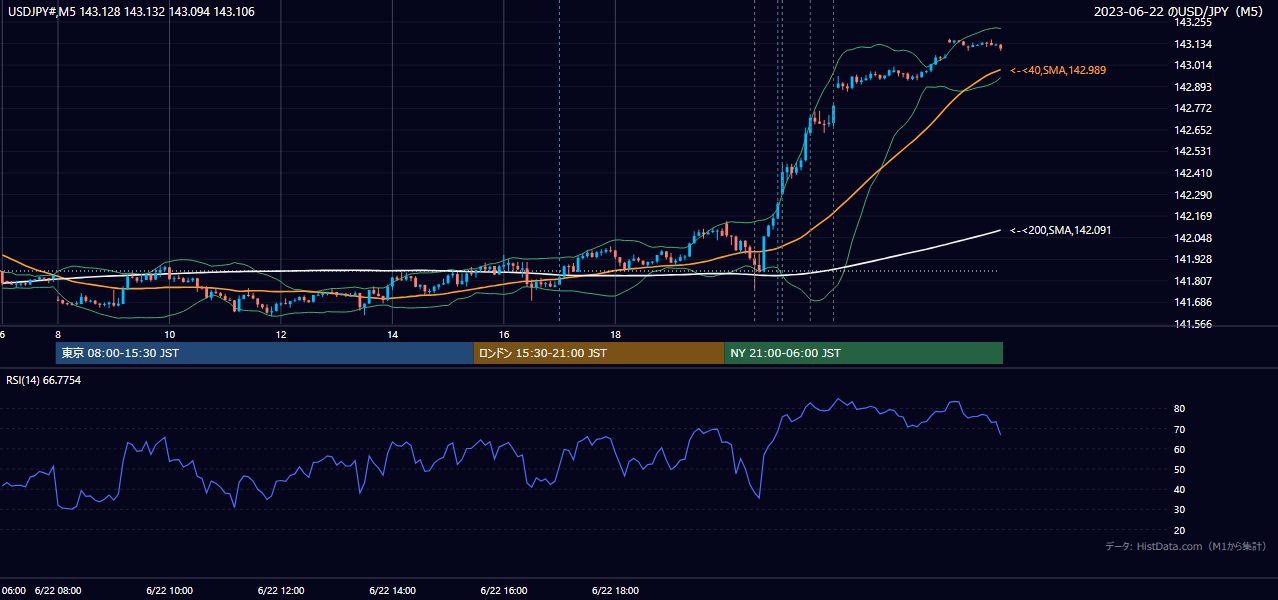This screenshot has width=1278, height=600.
Task: Click price axis value 142.893
Action: [1193, 87]
